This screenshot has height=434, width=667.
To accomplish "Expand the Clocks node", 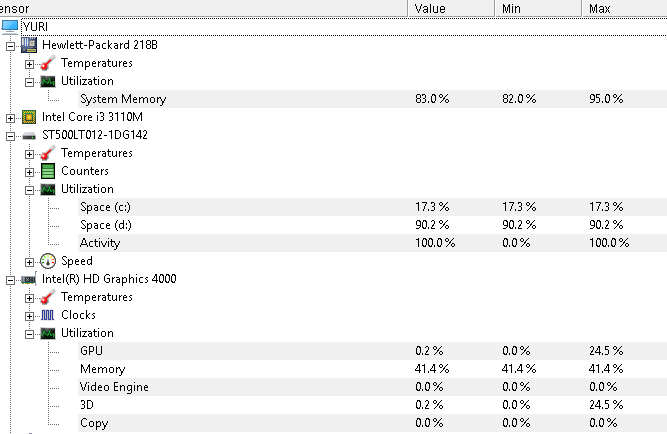I will click(x=29, y=316).
